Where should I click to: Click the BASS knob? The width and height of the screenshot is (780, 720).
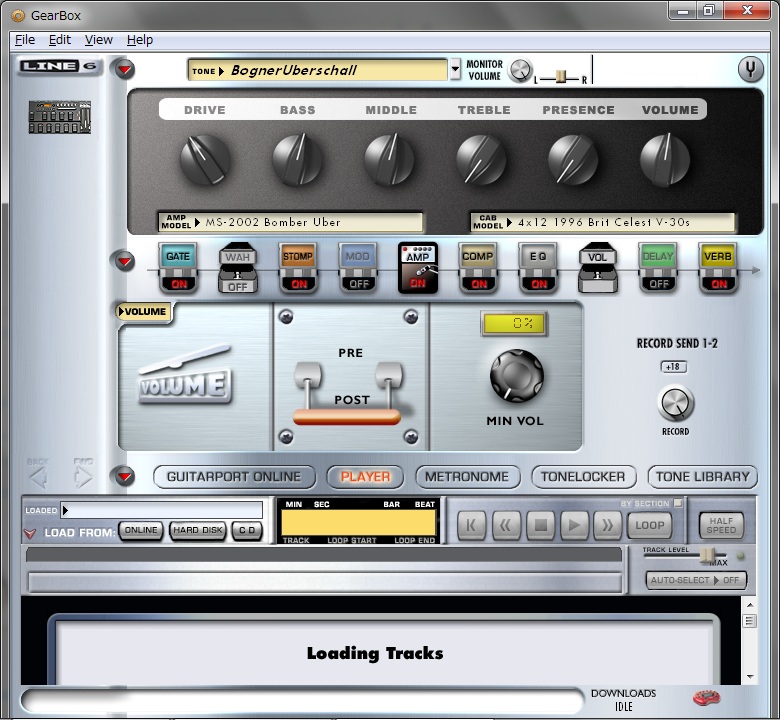pos(297,159)
